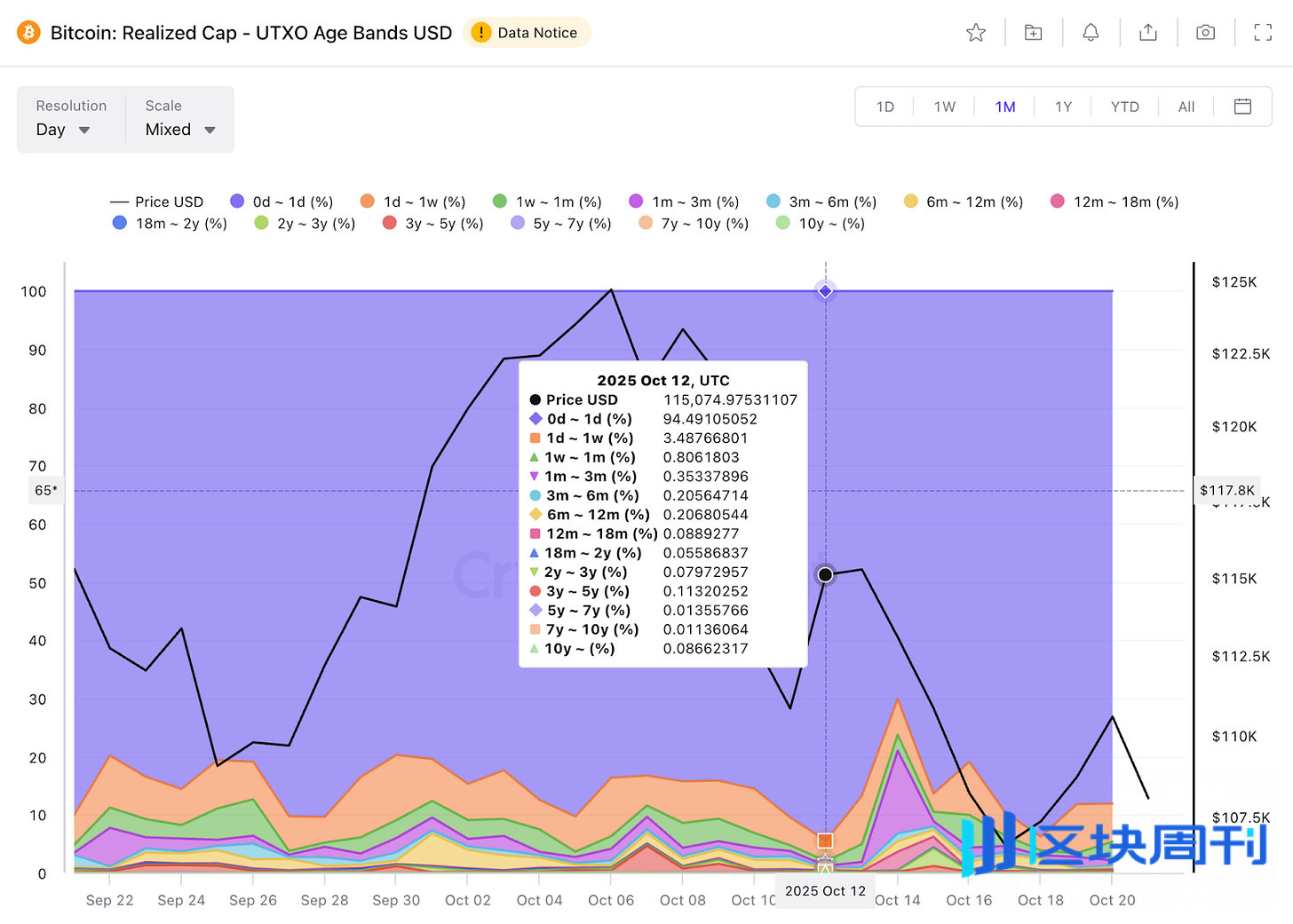The image size is (1293, 924).
Task: Open the alert bell icon
Action: [1091, 33]
